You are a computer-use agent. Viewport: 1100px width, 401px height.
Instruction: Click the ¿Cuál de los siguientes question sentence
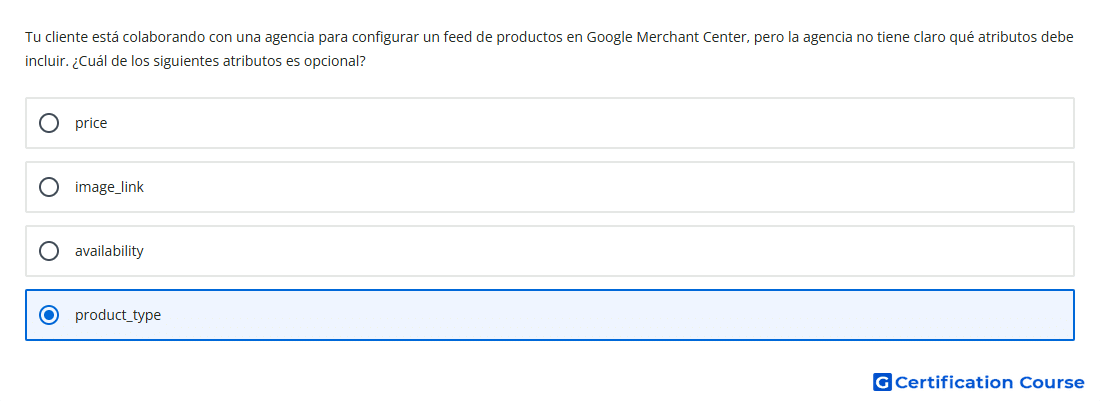pos(219,61)
